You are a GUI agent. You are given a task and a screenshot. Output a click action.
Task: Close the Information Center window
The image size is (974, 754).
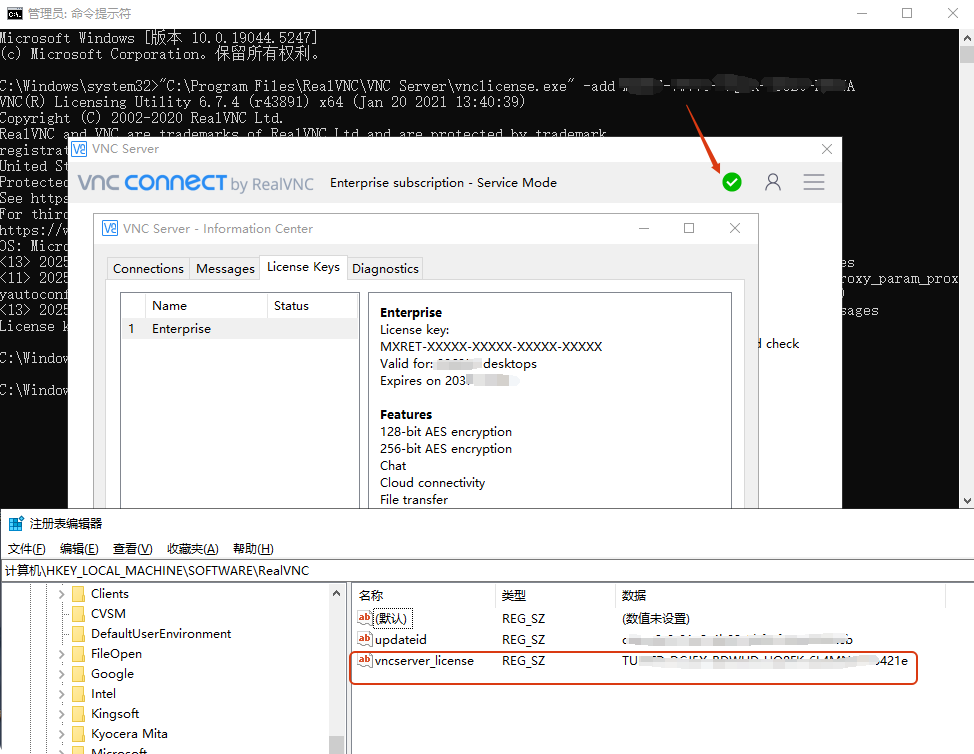click(735, 228)
